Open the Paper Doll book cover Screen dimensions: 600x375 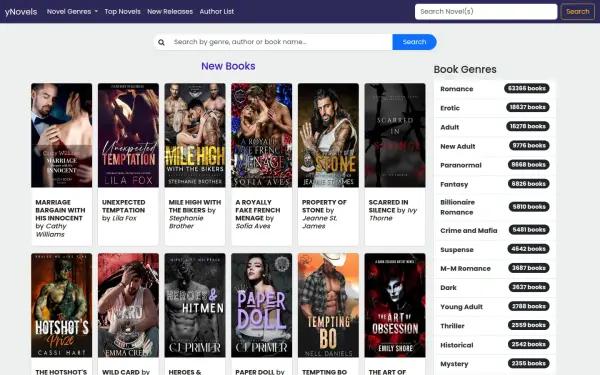pos(261,305)
